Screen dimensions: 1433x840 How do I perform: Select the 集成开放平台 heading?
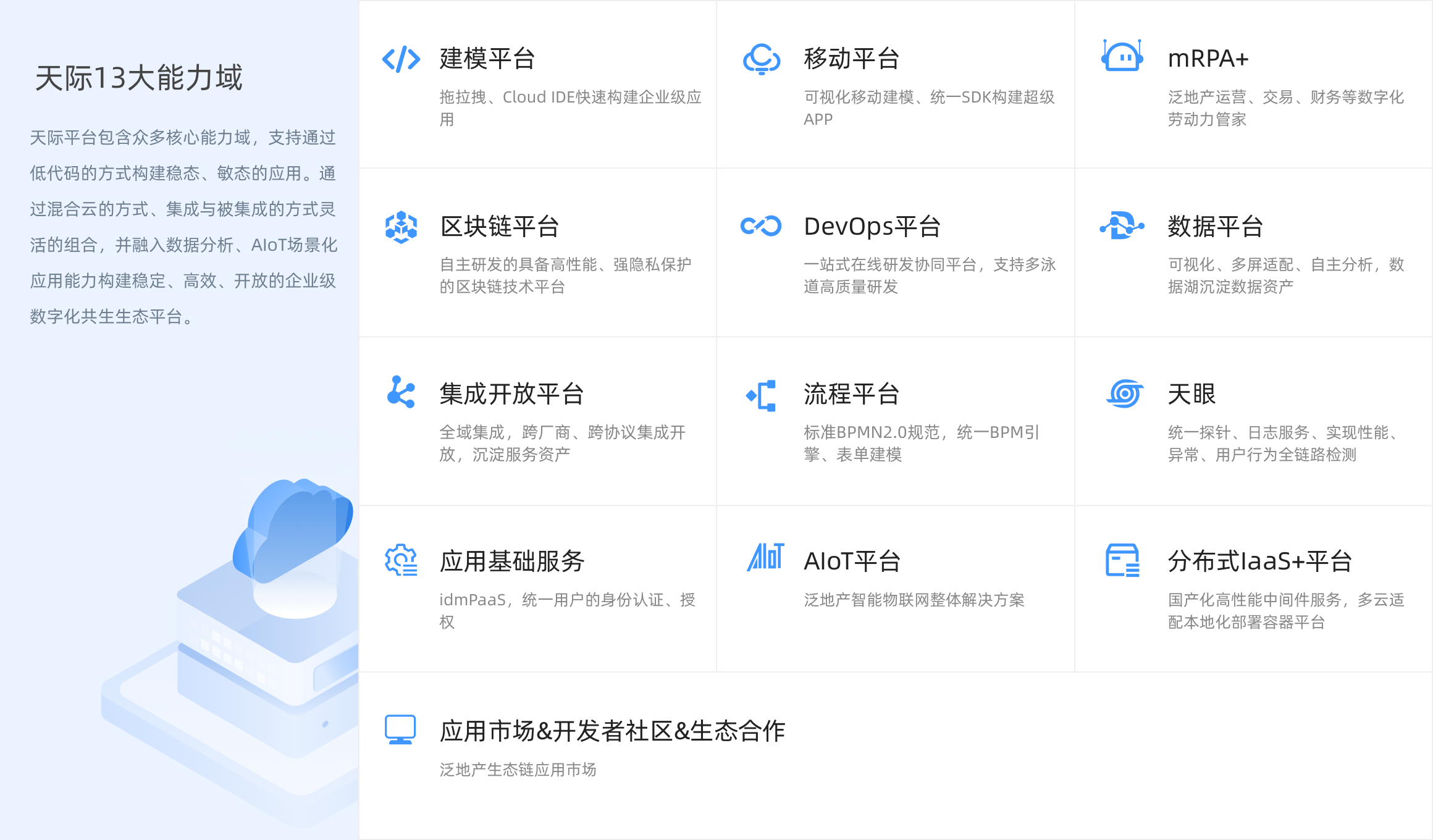point(512,394)
